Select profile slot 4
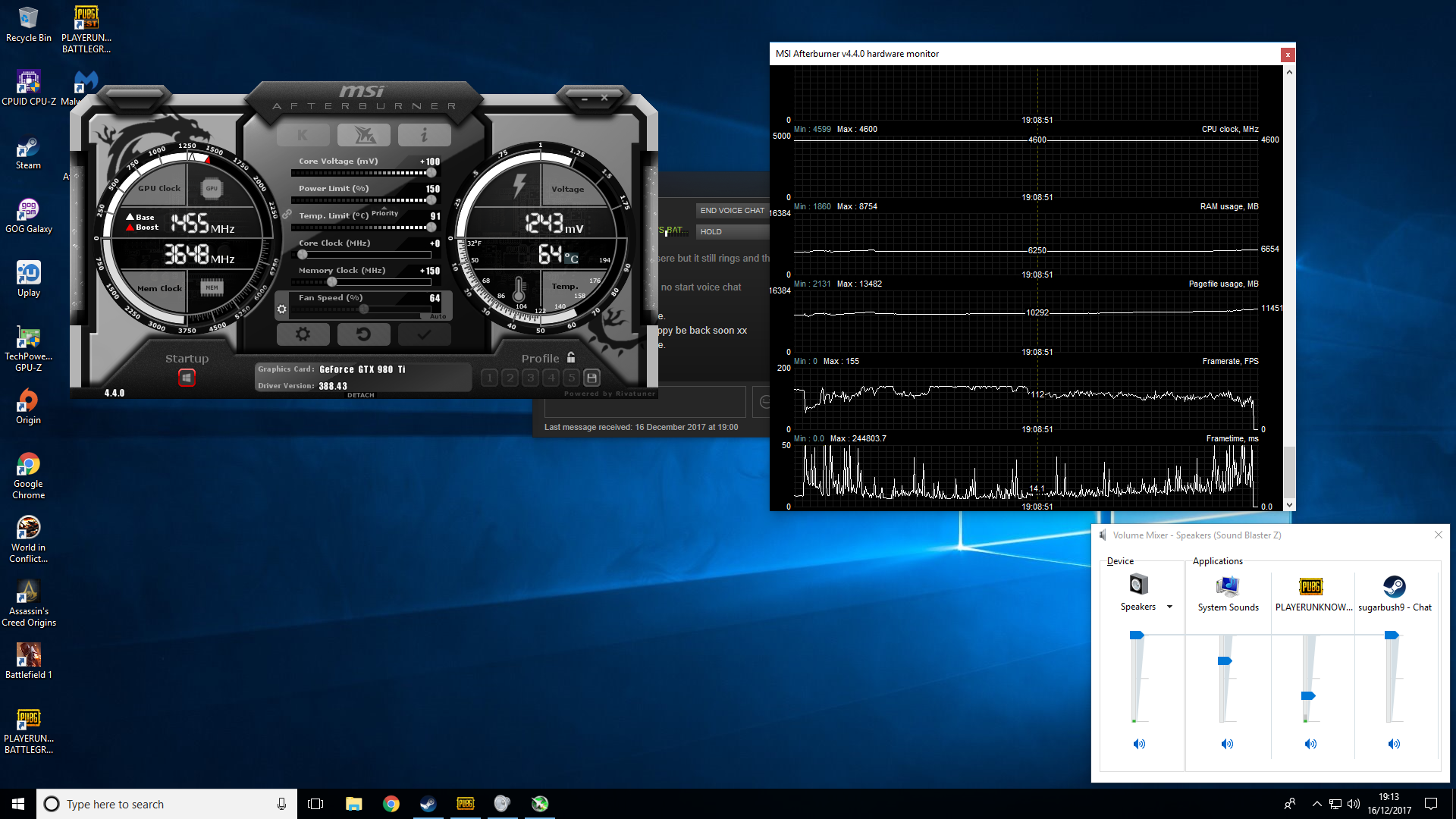The image size is (1456, 819). (551, 377)
